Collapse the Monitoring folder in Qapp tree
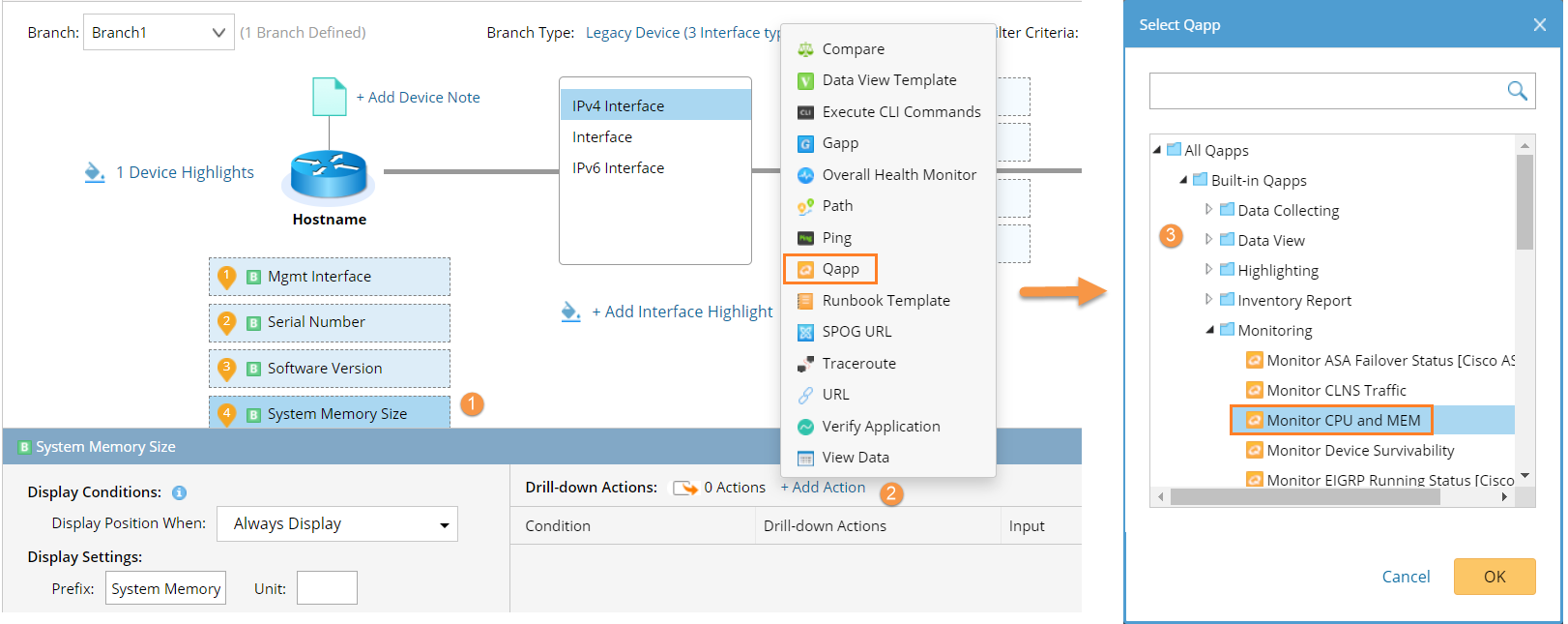The width and height of the screenshot is (1568, 624). click(x=1209, y=330)
